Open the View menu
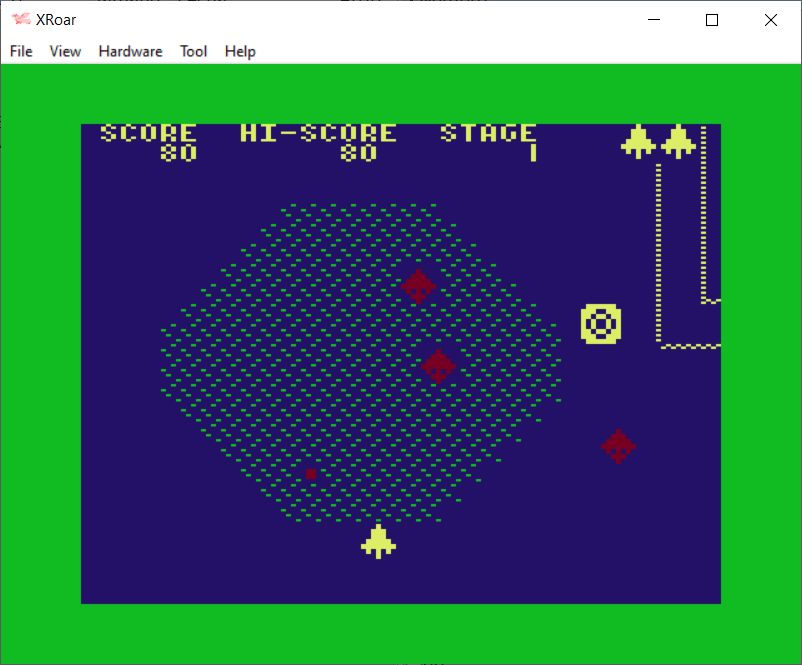Image resolution: width=802 pixels, height=665 pixels. point(65,51)
